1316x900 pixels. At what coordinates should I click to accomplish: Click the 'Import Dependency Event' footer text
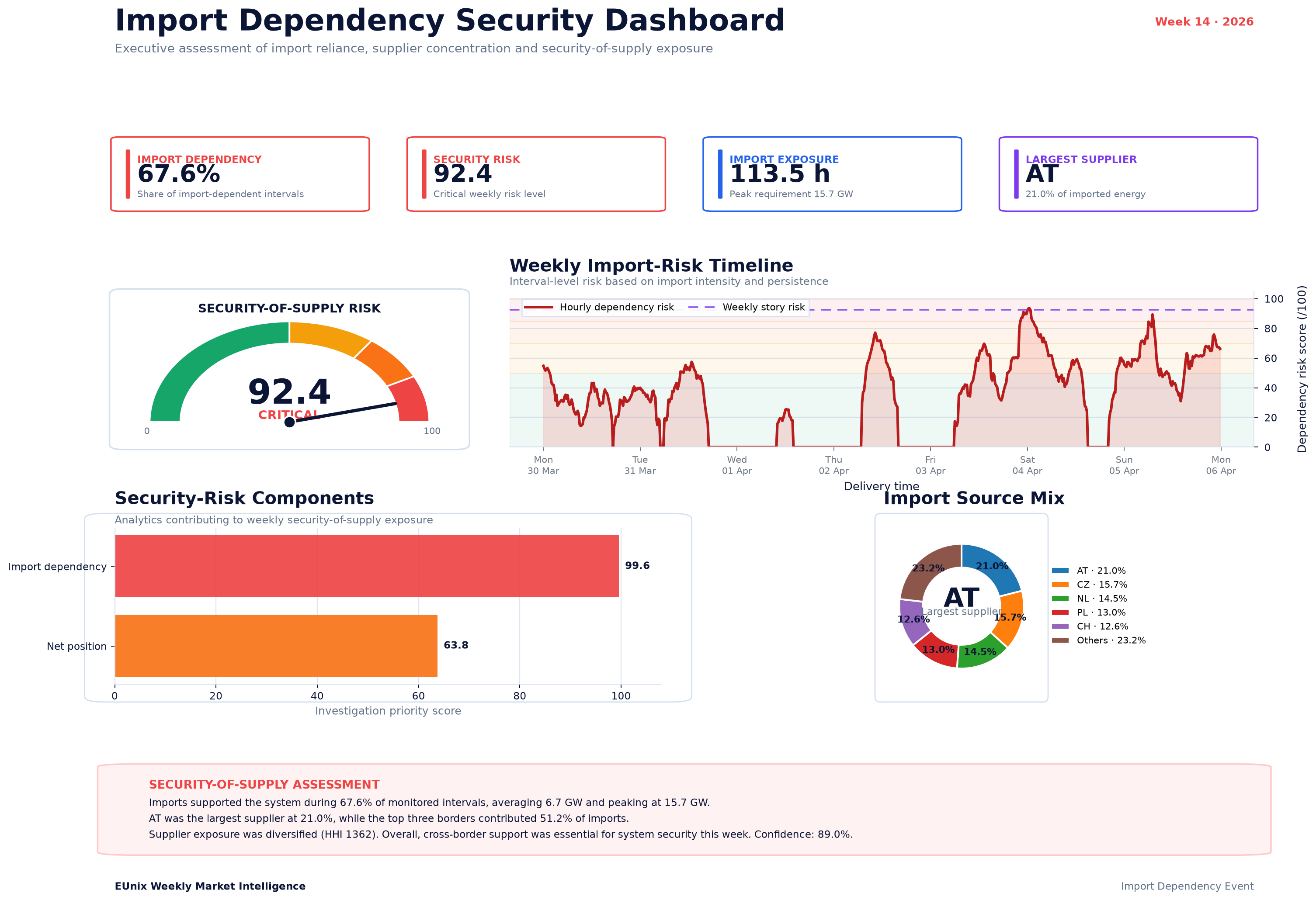[x=1187, y=886]
